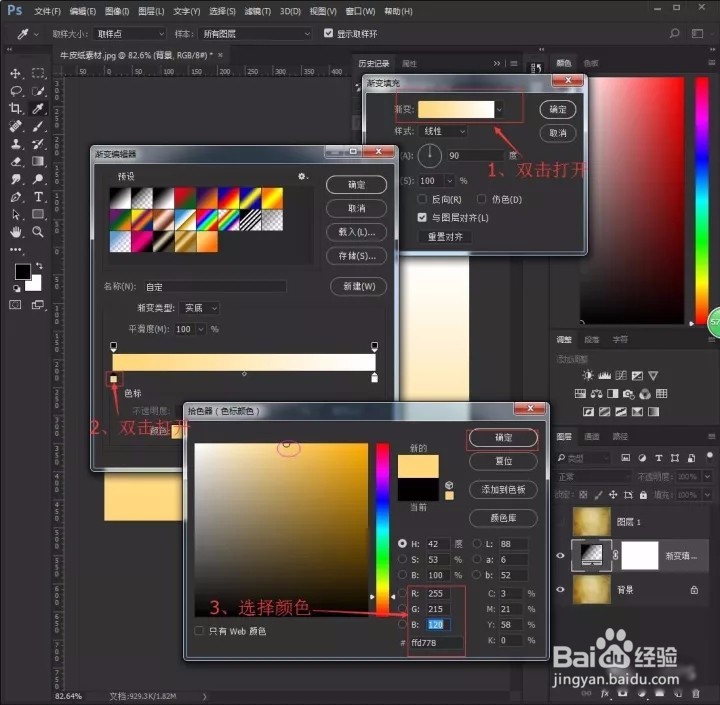Open gradient style dropdown

443,131
